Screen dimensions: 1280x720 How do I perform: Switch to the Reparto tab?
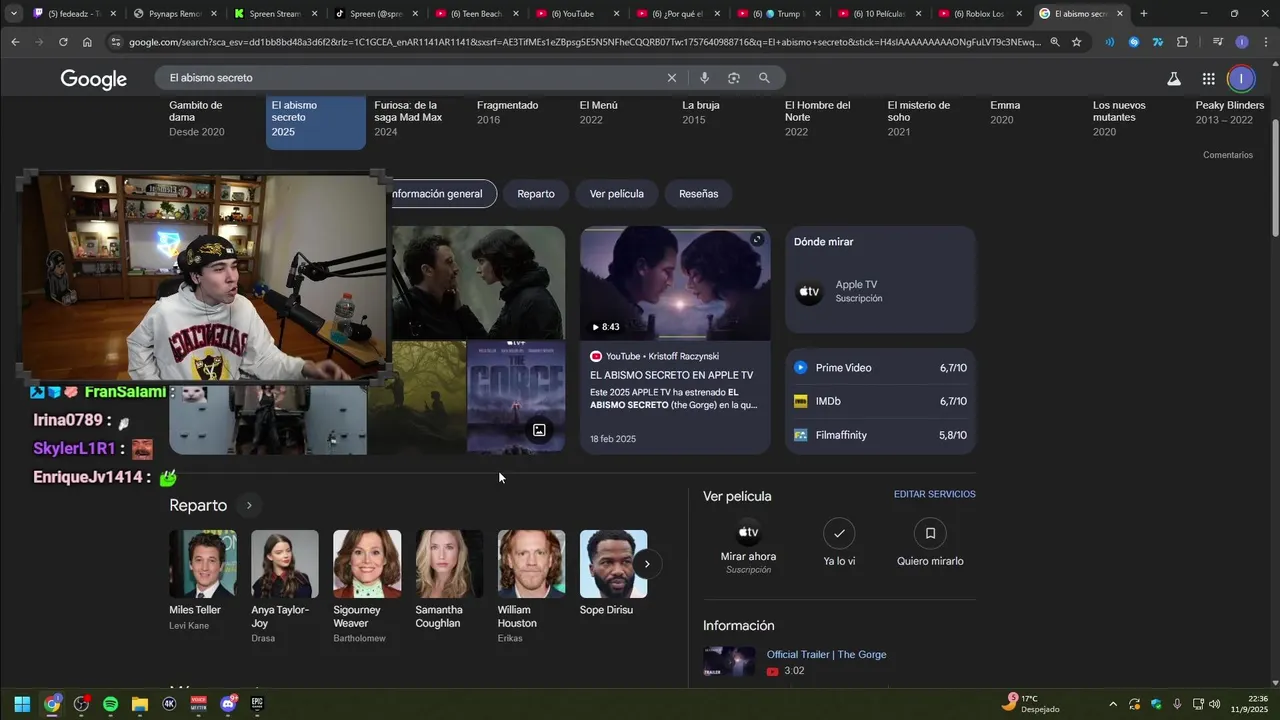[536, 194]
